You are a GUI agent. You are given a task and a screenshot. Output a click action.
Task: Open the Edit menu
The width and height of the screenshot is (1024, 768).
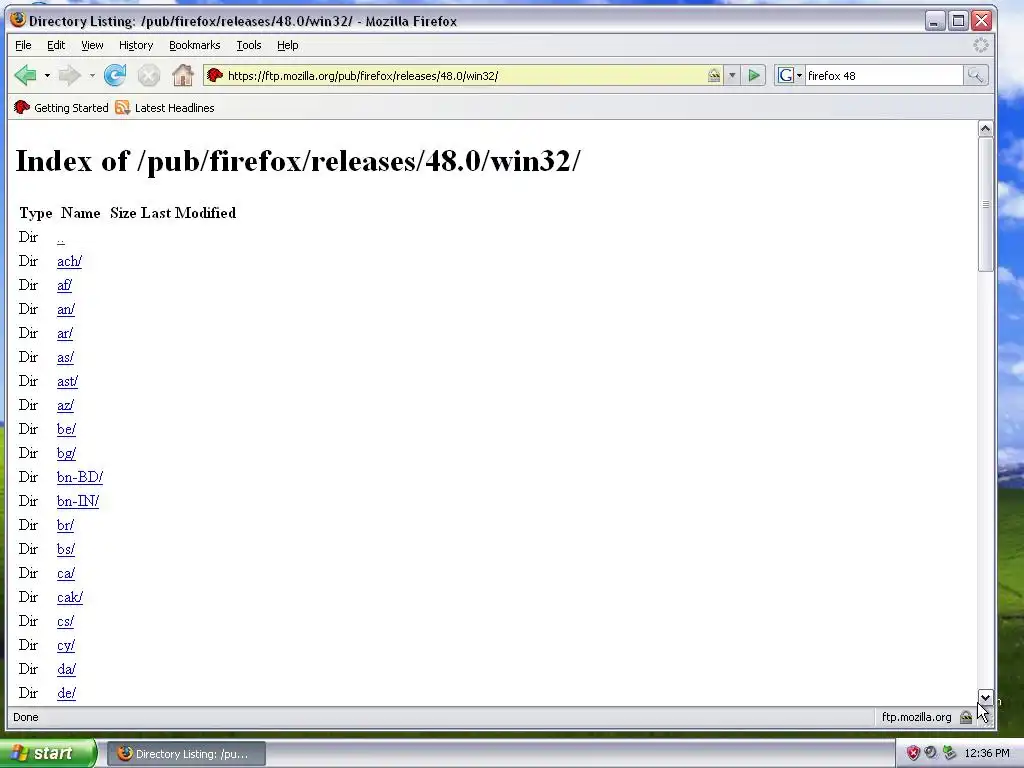coord(56,45)
